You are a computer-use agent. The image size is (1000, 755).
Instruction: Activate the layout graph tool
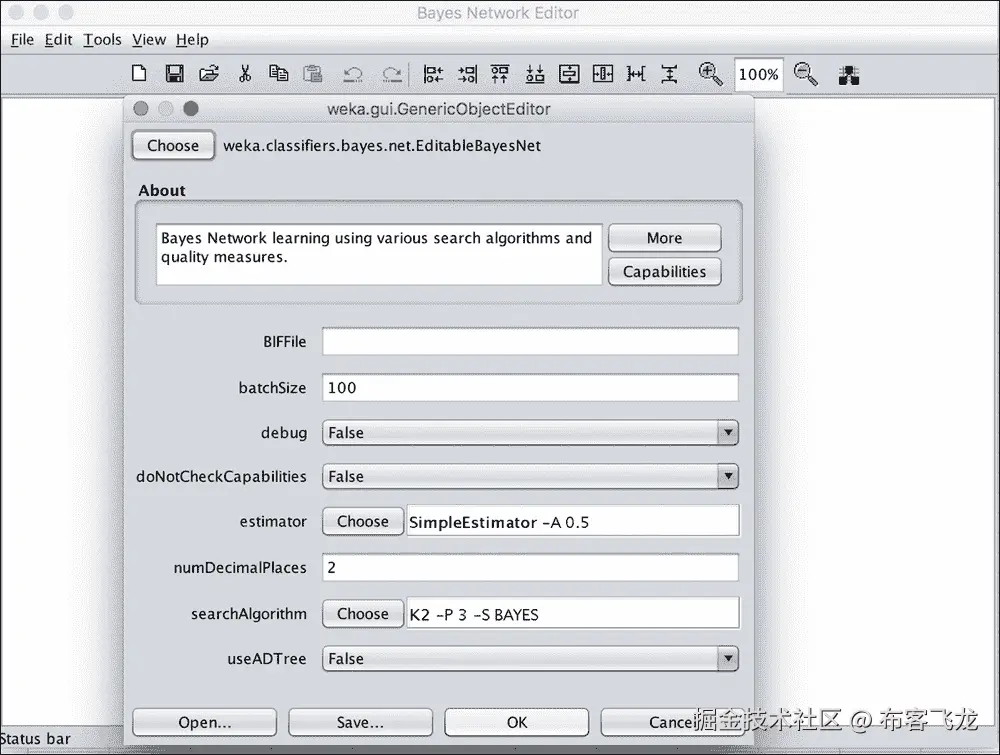(x=848, y=73)
